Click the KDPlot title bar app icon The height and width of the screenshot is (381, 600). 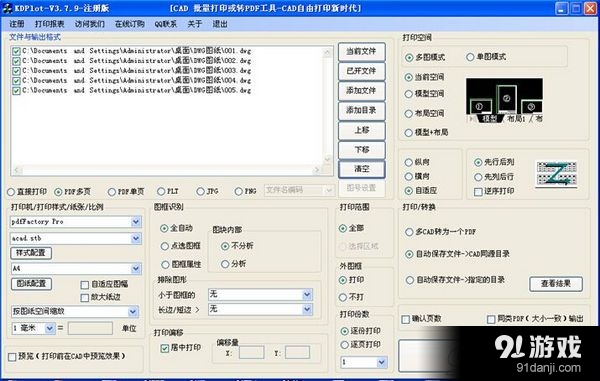coord(7,7)
